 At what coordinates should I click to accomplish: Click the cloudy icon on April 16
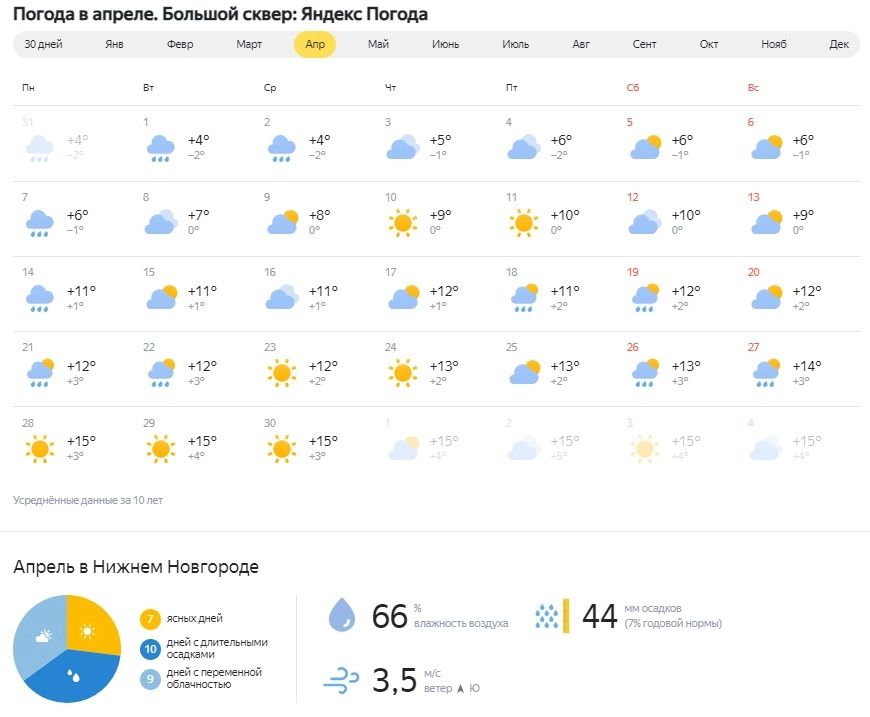coord(282,298)
